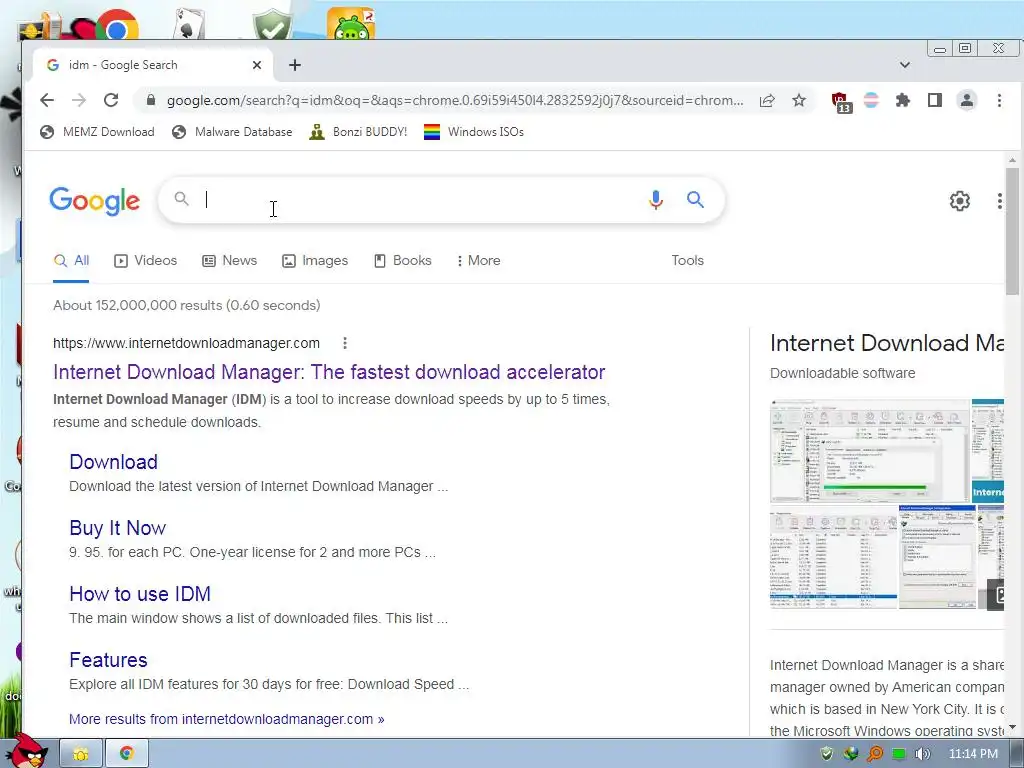Click the 11:14 PM taskbar clock
The height and width of the screenshot is (768, 1024).
973,754
